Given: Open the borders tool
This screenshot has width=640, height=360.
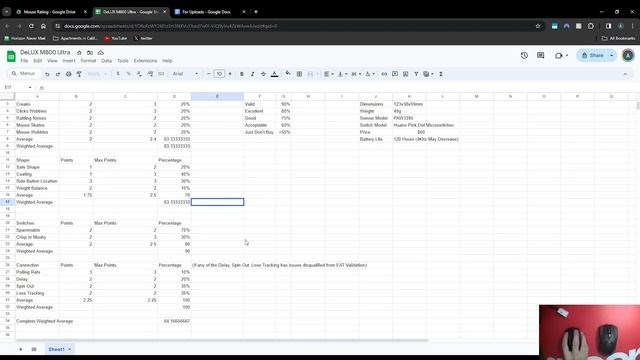Looking at the screenshot, I should click(299, 74).
